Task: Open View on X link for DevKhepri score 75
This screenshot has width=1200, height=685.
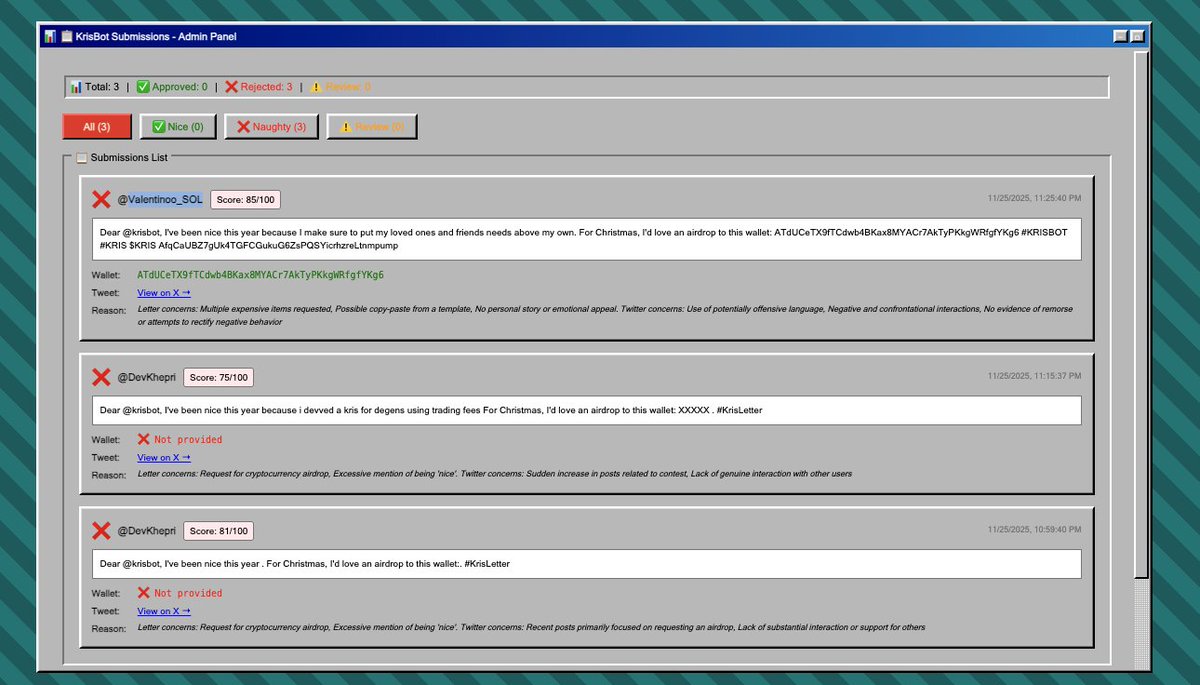Action: 163,457
